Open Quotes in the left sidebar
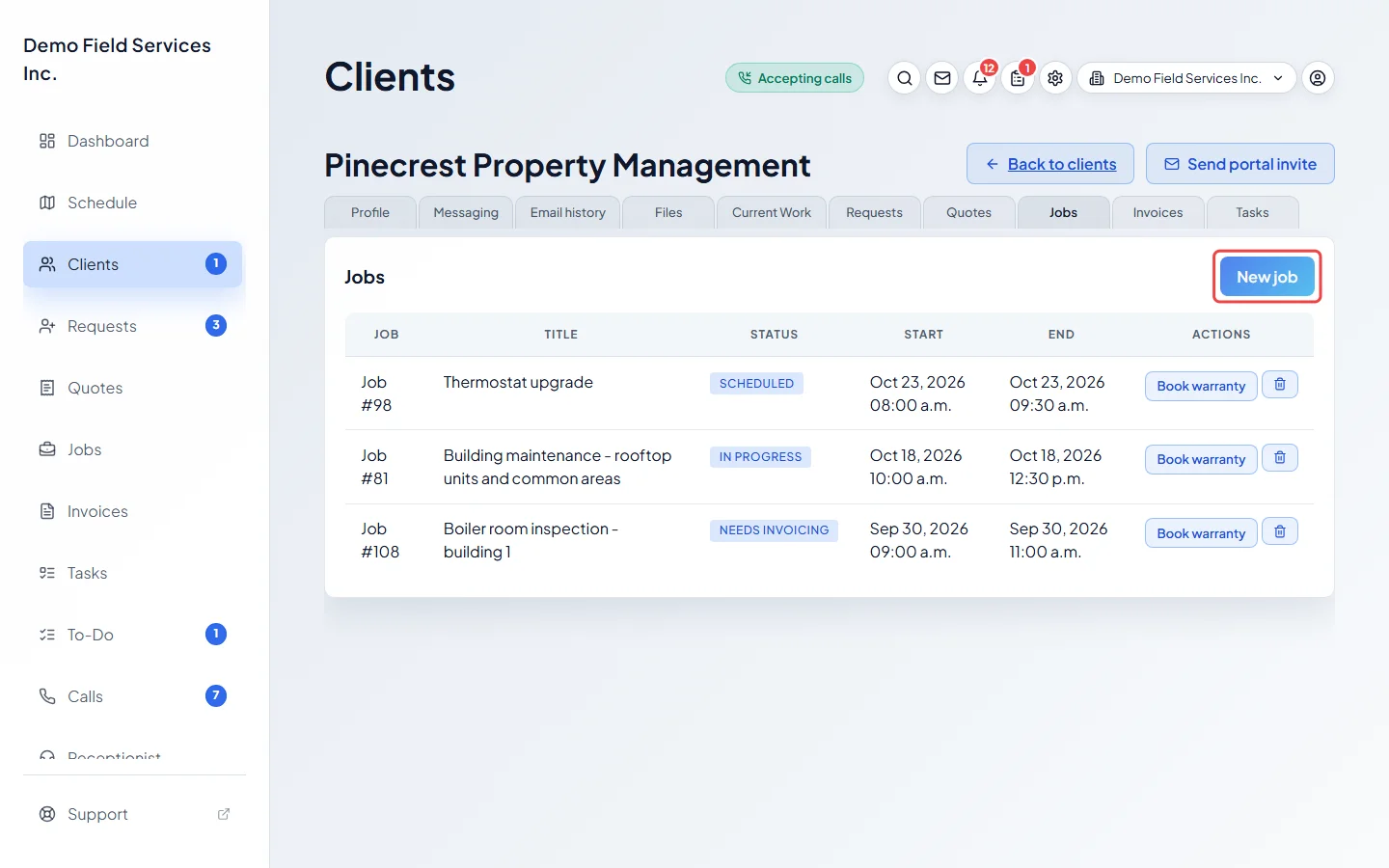1389x868 pixels. click(x=133, y=388)
